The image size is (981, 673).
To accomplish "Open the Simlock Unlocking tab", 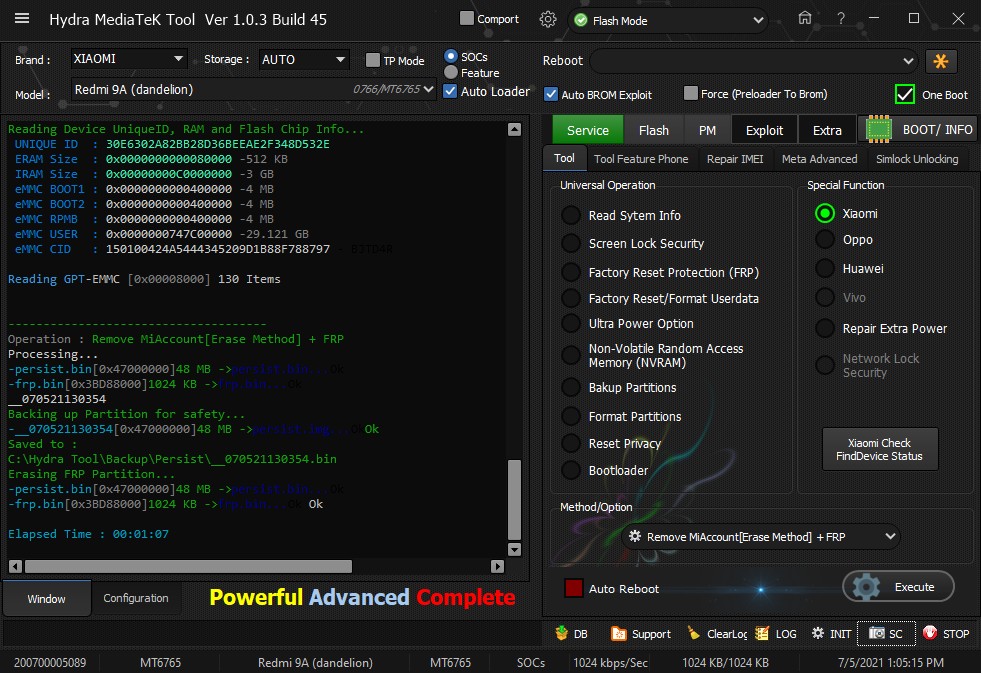I will pyautogui.click(x=917, y=159).
